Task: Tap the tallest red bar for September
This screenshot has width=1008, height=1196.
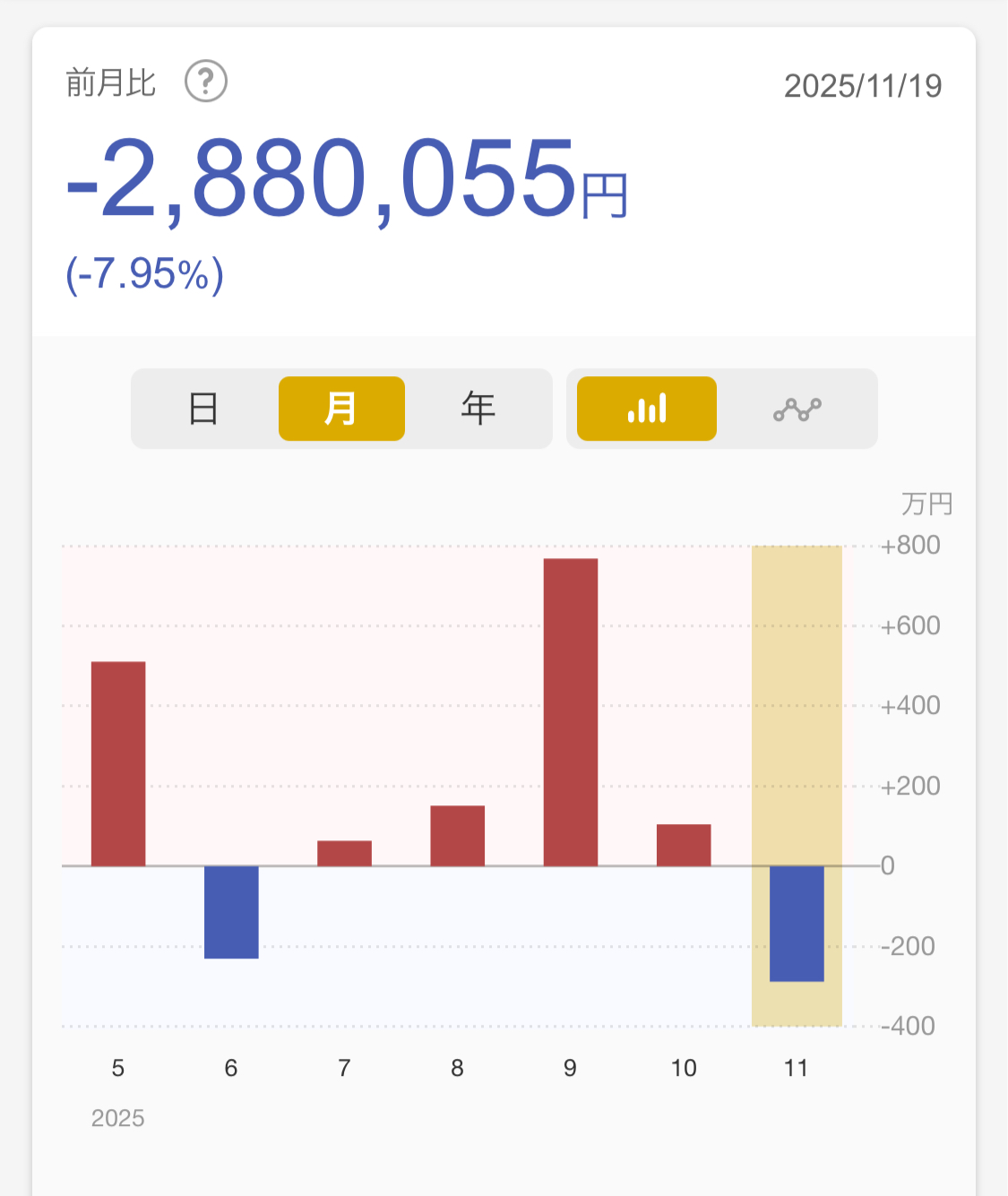Action: click(570, 712)
